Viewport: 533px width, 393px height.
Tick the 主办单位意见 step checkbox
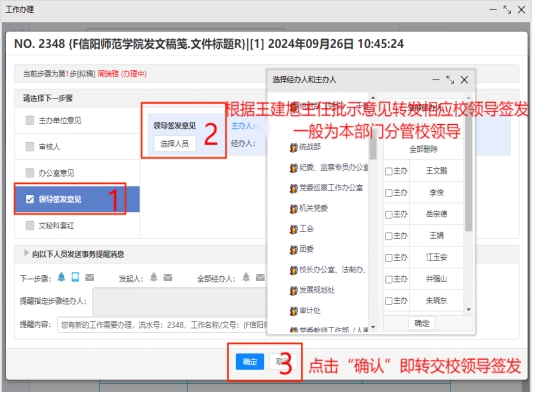click(x=30, y=120)
